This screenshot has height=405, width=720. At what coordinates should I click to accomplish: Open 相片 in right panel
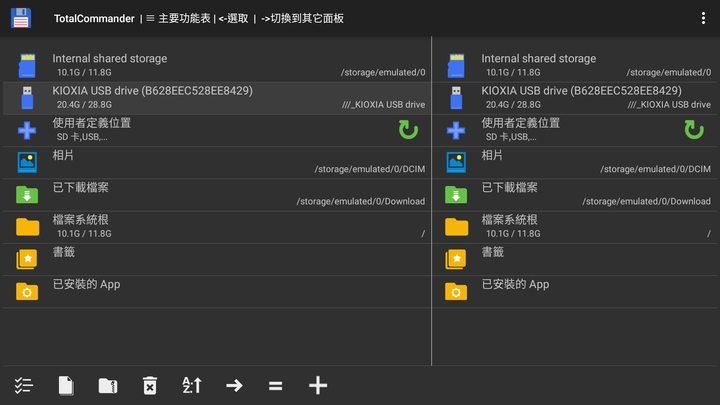click(574, 163)
